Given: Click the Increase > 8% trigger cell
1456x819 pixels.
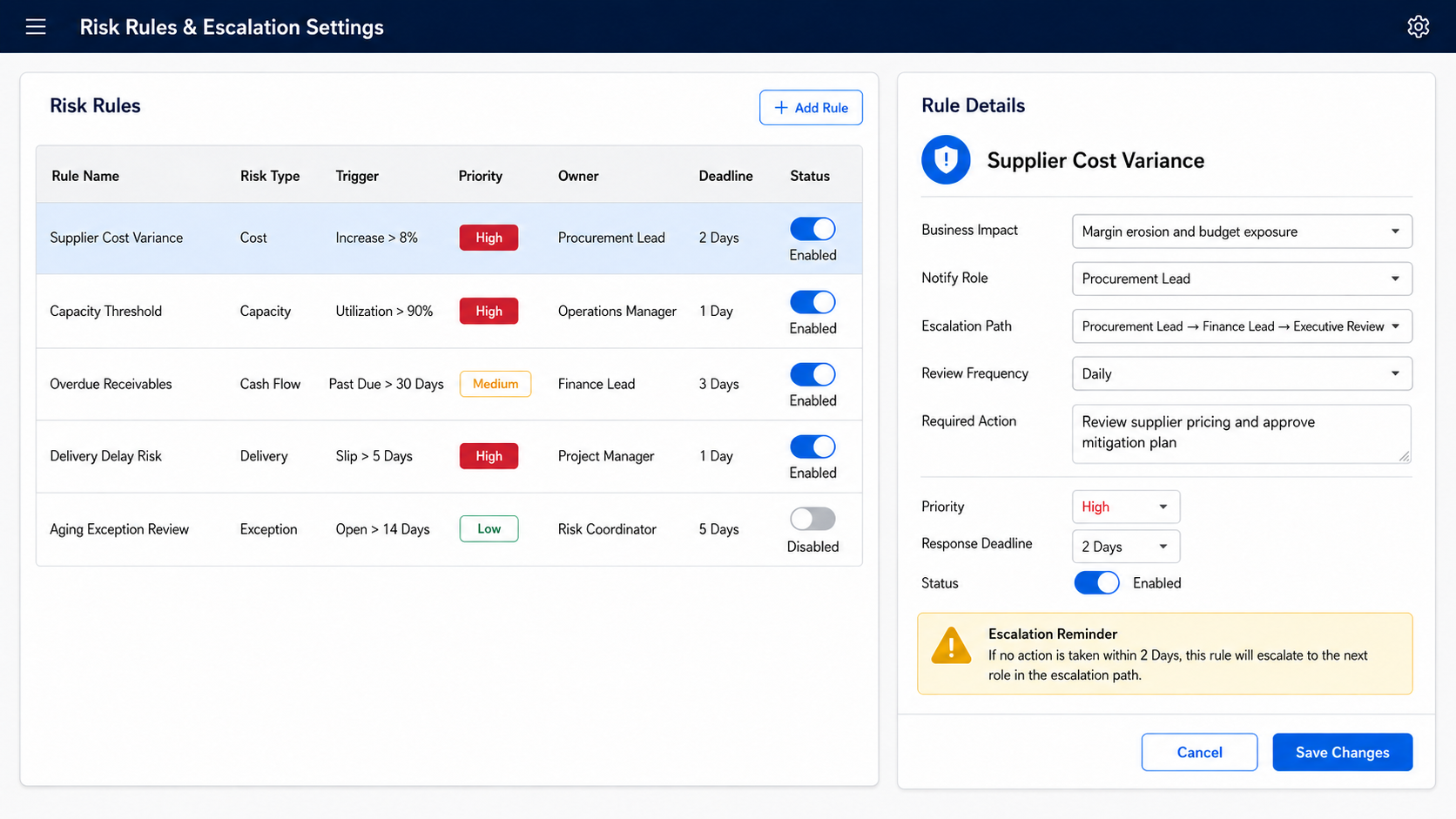Looking at the screenshot, I should tap(377, 238).
